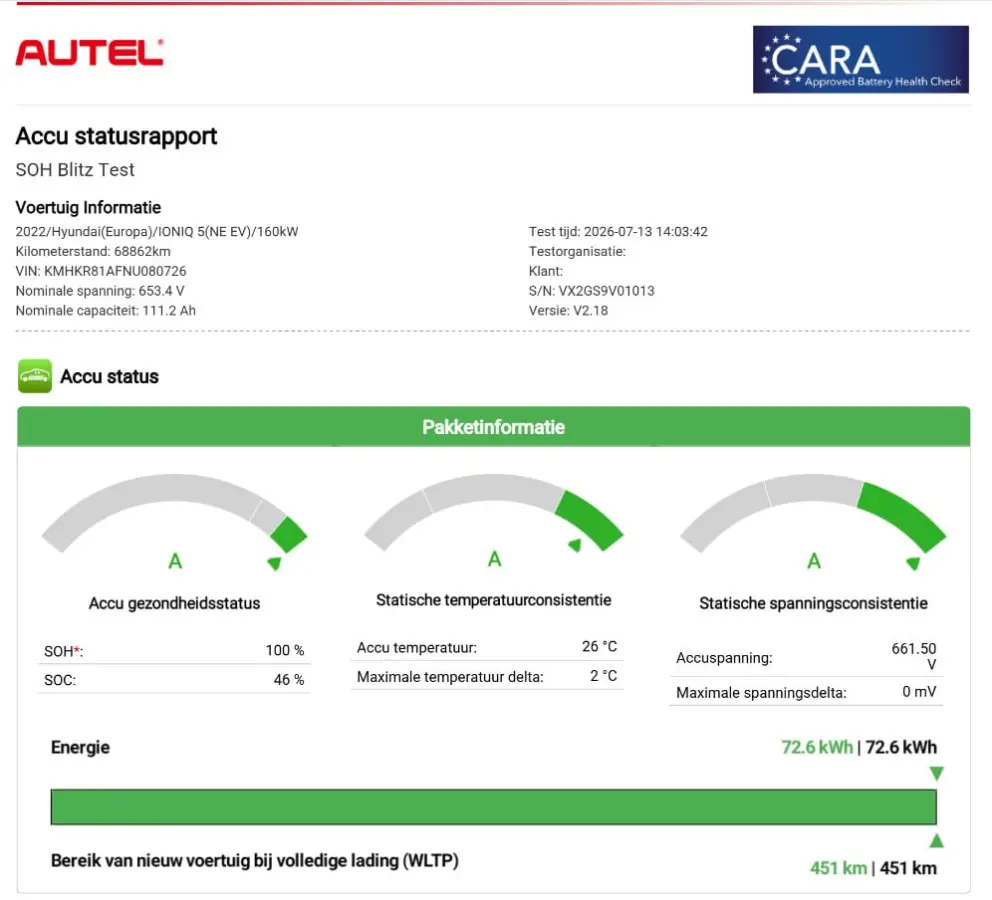Click the Maximale temperatuur delta value '2 °C'
The width and height of the screenshot is (992, 900).
pos(604,675)
